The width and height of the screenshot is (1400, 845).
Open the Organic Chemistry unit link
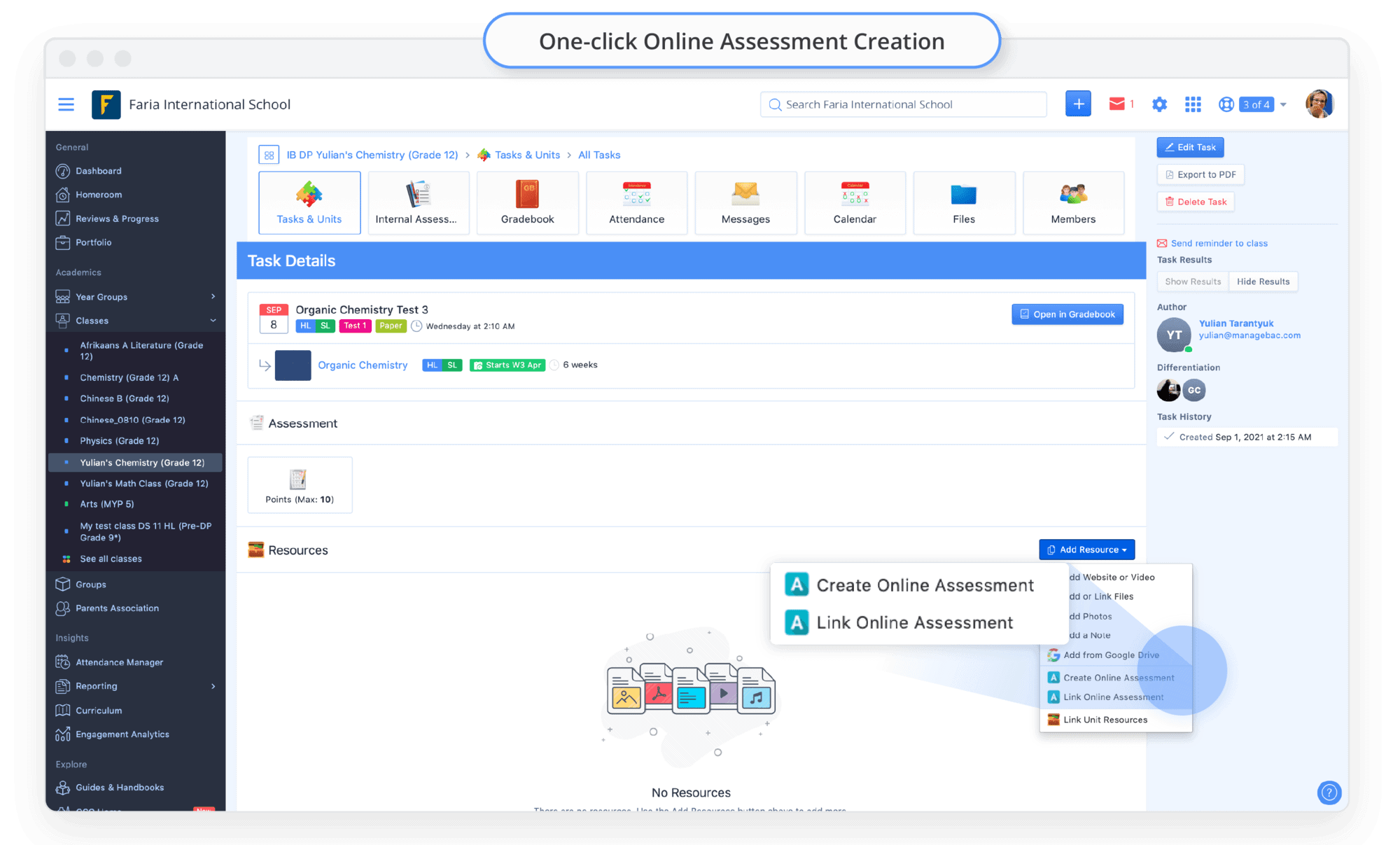(363, 365)
